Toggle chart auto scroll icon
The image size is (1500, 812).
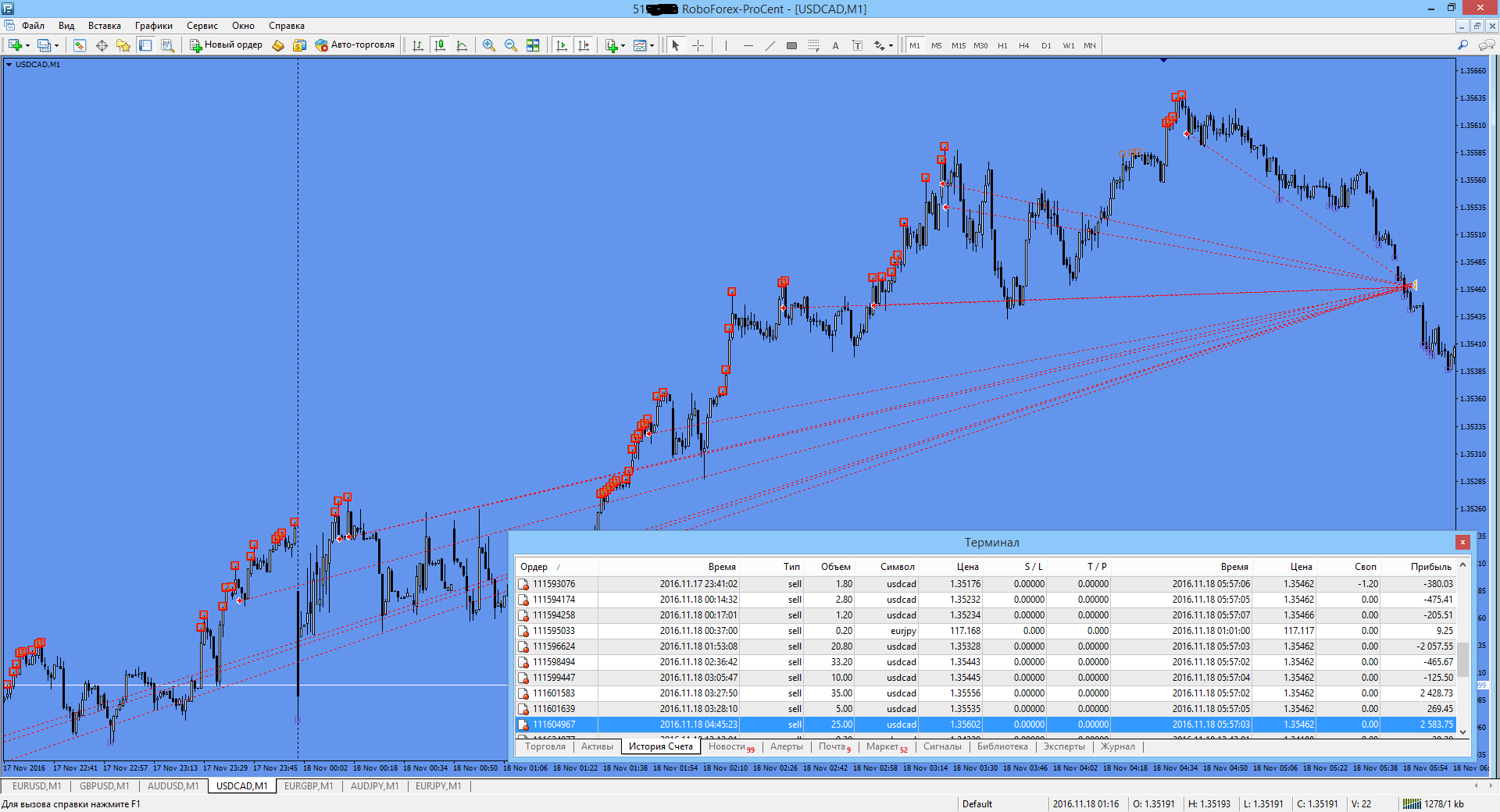(561, 45)
